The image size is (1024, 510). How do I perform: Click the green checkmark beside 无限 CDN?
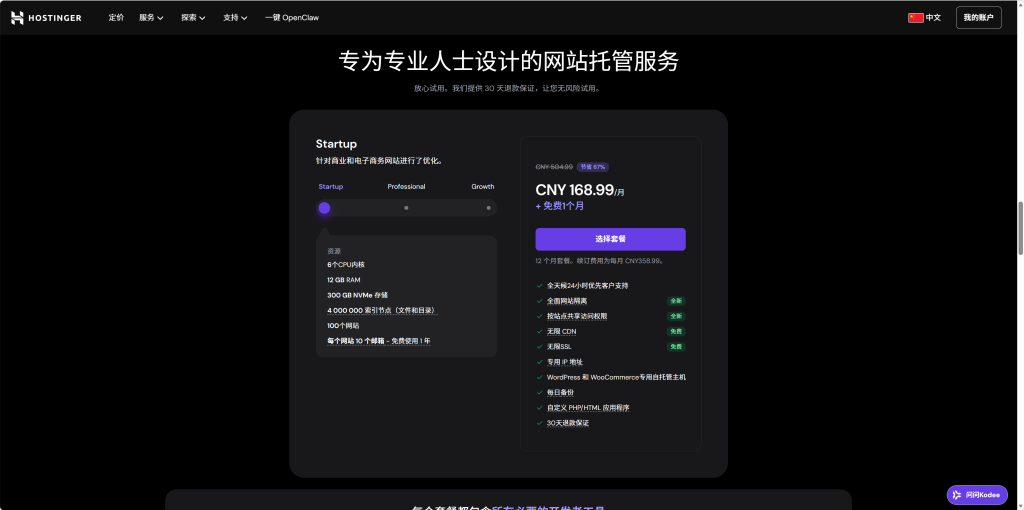(x=540, y=331)
